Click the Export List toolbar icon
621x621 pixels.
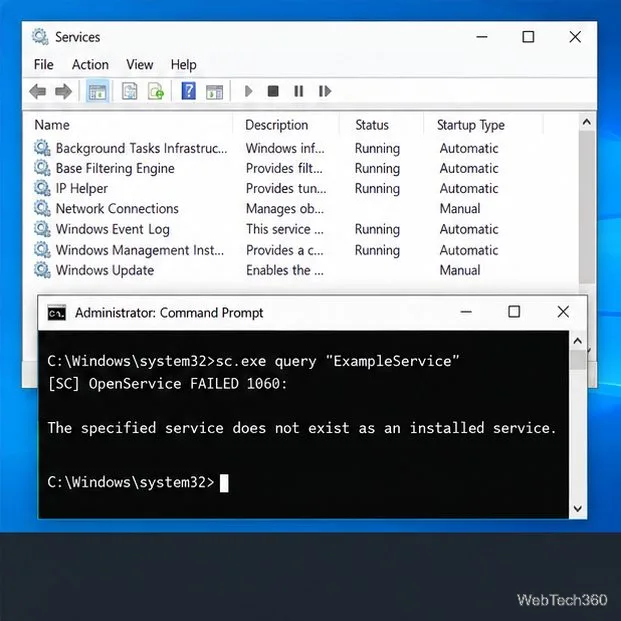[x=156, y=91]
